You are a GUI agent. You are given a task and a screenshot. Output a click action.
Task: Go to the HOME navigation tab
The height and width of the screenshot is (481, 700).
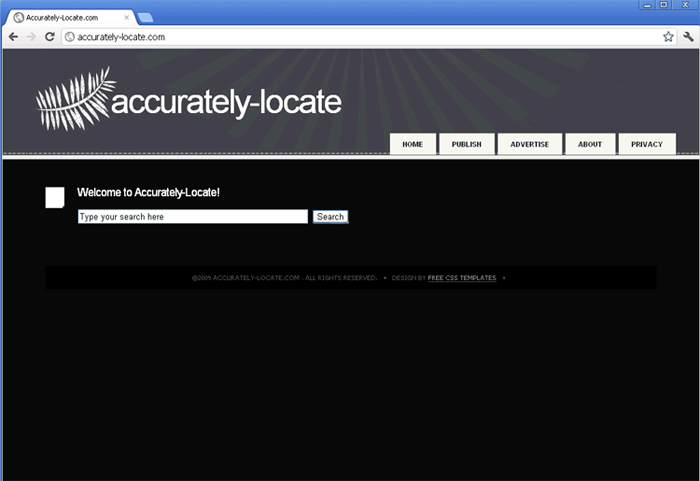[412, 144]
